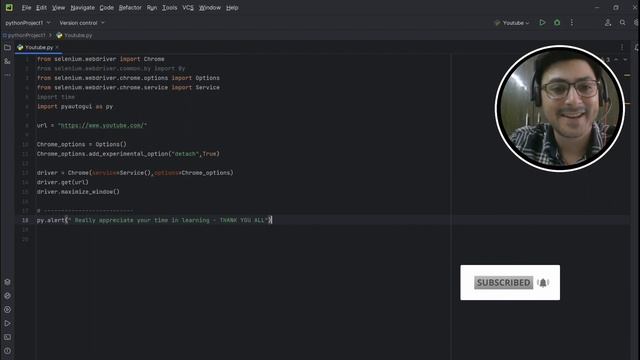Open editor tab options three-dots menu

coord(622,47)
